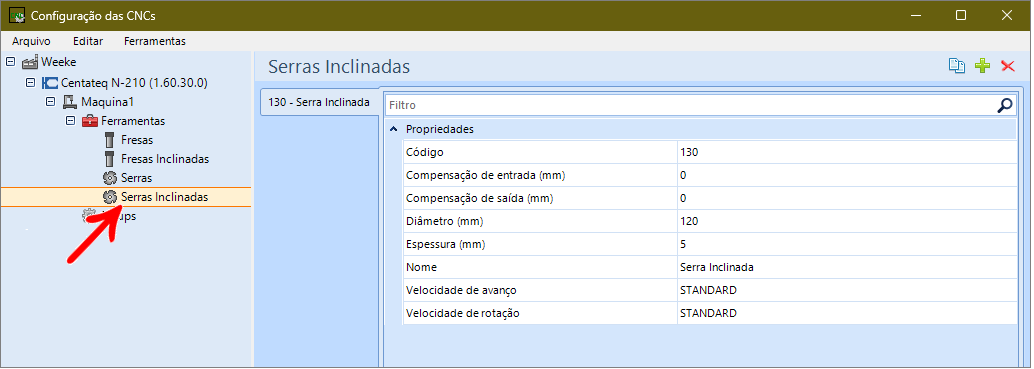Minimize the Configuração das CNCs window
Screen dimensions: 1034x369
coord(915,15)
